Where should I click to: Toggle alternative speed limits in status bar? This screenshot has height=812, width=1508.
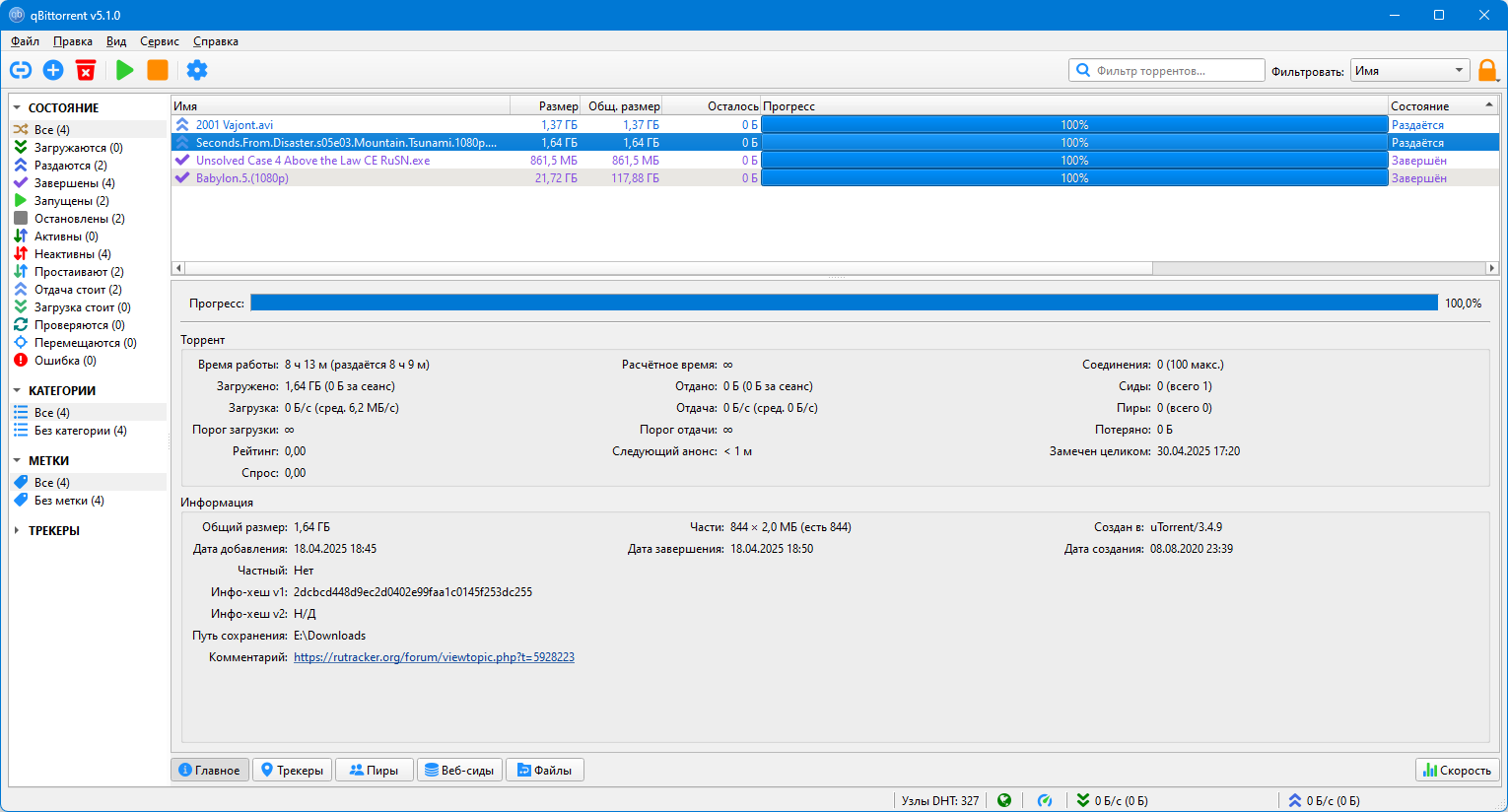(1045, 800)
